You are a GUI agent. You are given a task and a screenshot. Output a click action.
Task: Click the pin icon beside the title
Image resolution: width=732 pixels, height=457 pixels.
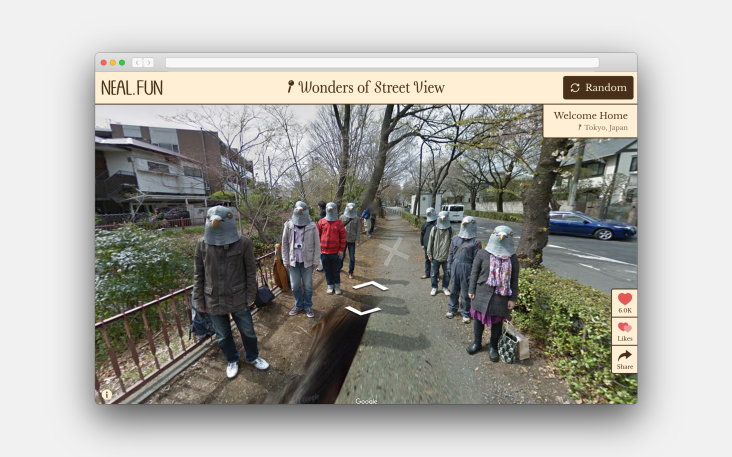(290, 88)
